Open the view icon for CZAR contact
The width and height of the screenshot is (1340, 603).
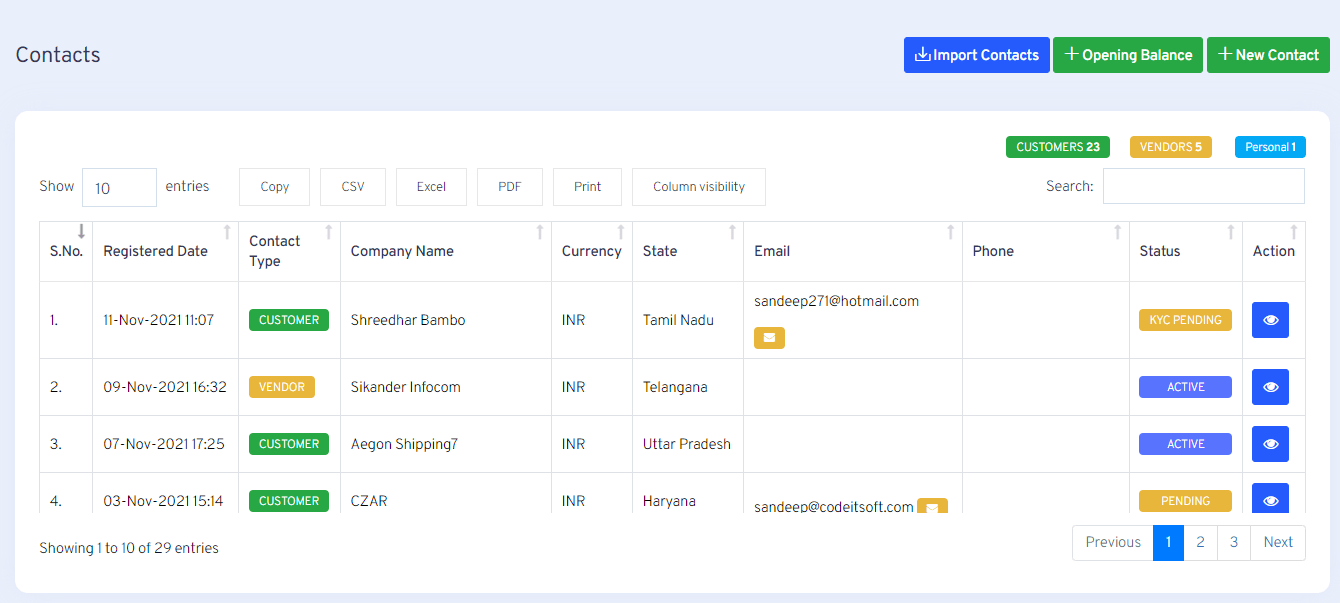pos(1270,500)
